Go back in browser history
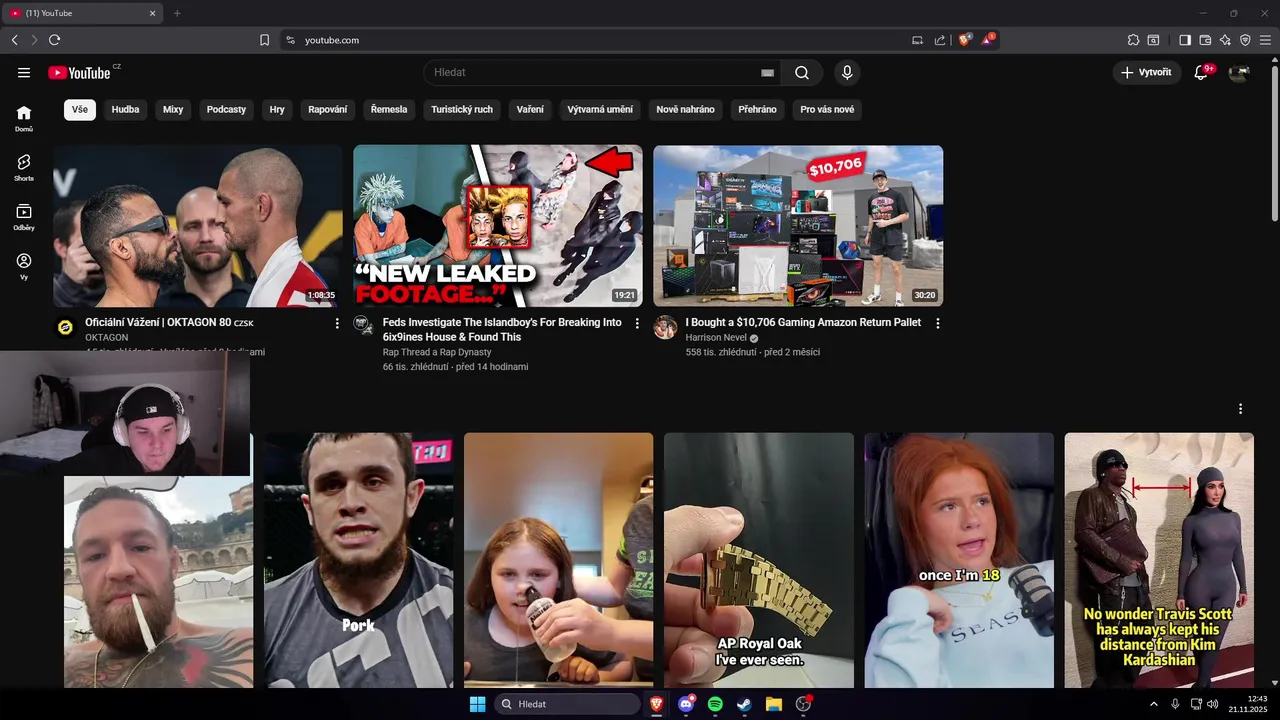 (14, 40)
